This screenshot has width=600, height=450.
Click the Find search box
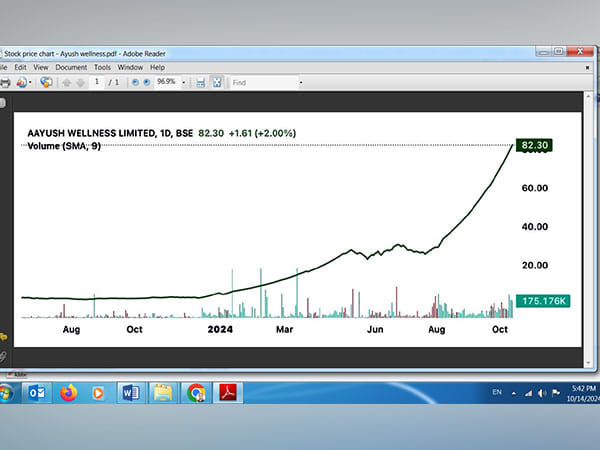(264, 83)
